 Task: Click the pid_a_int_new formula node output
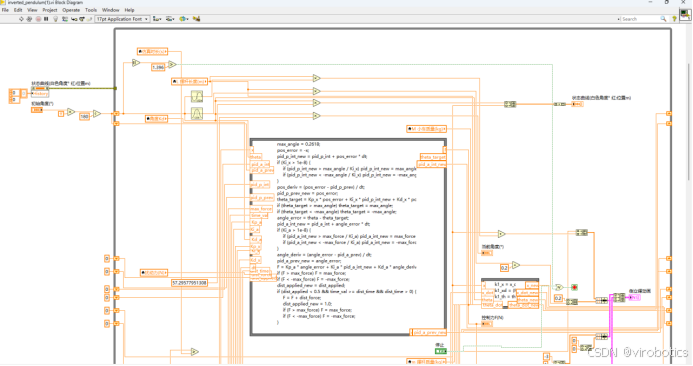coord(432,164)
